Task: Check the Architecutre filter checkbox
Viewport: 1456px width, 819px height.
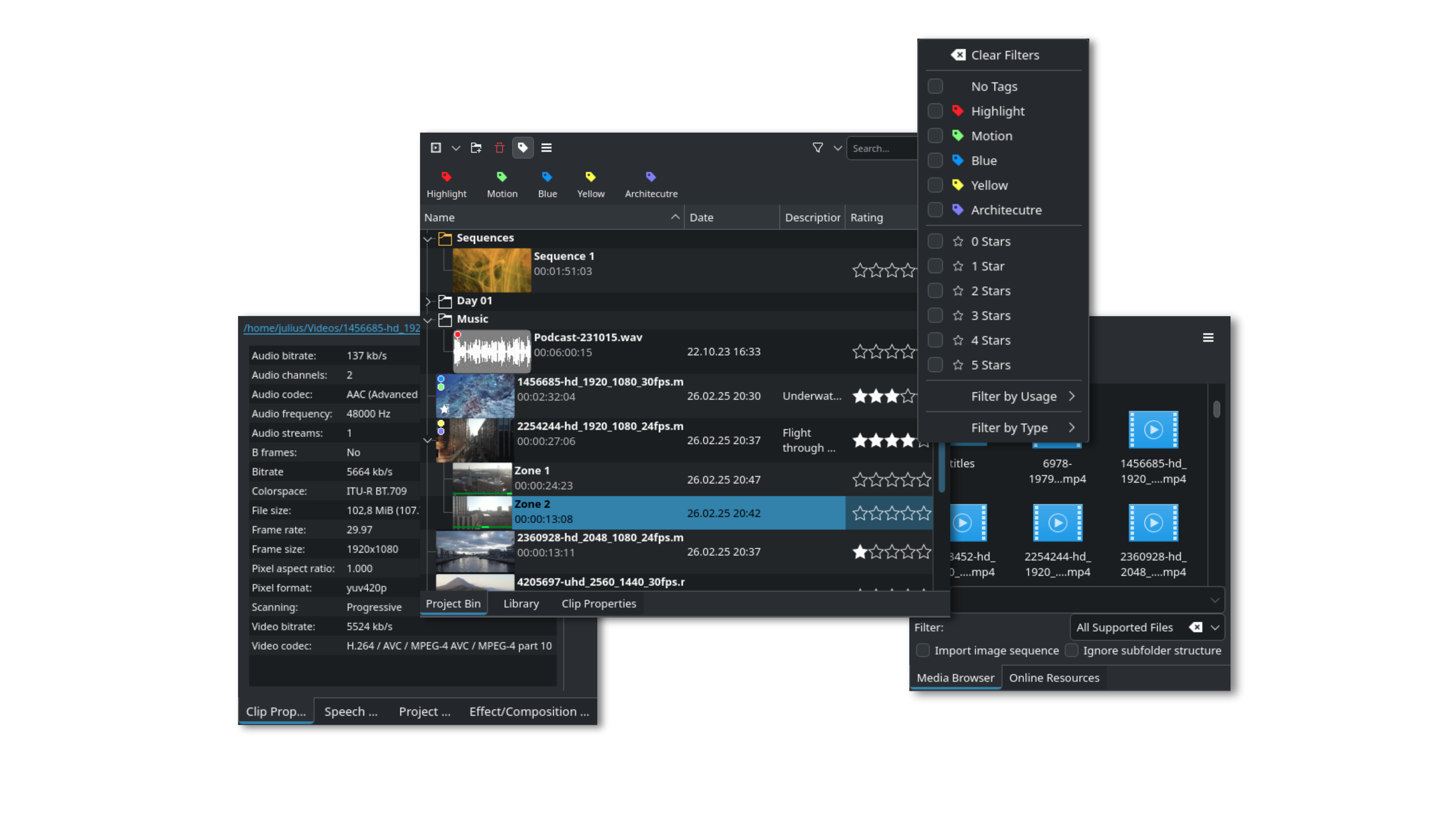Action: (x=935, y=210)
